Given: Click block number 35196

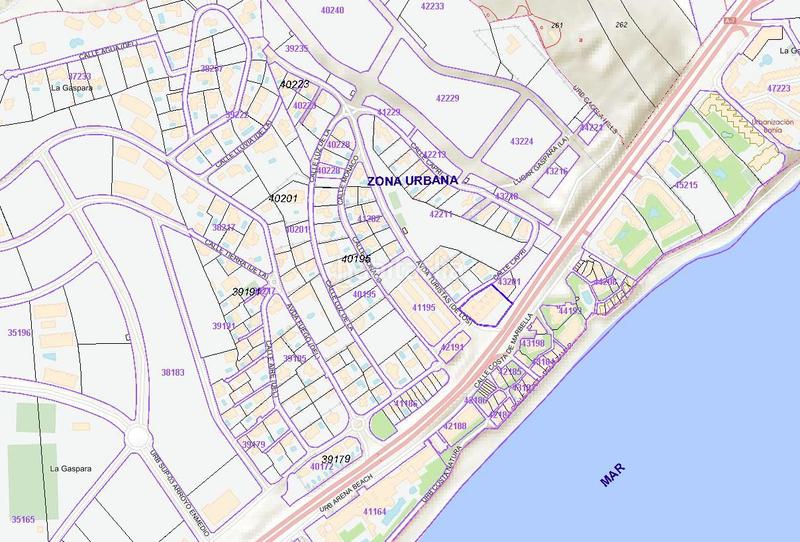Looking at the screenshot, I should point(19,332).
